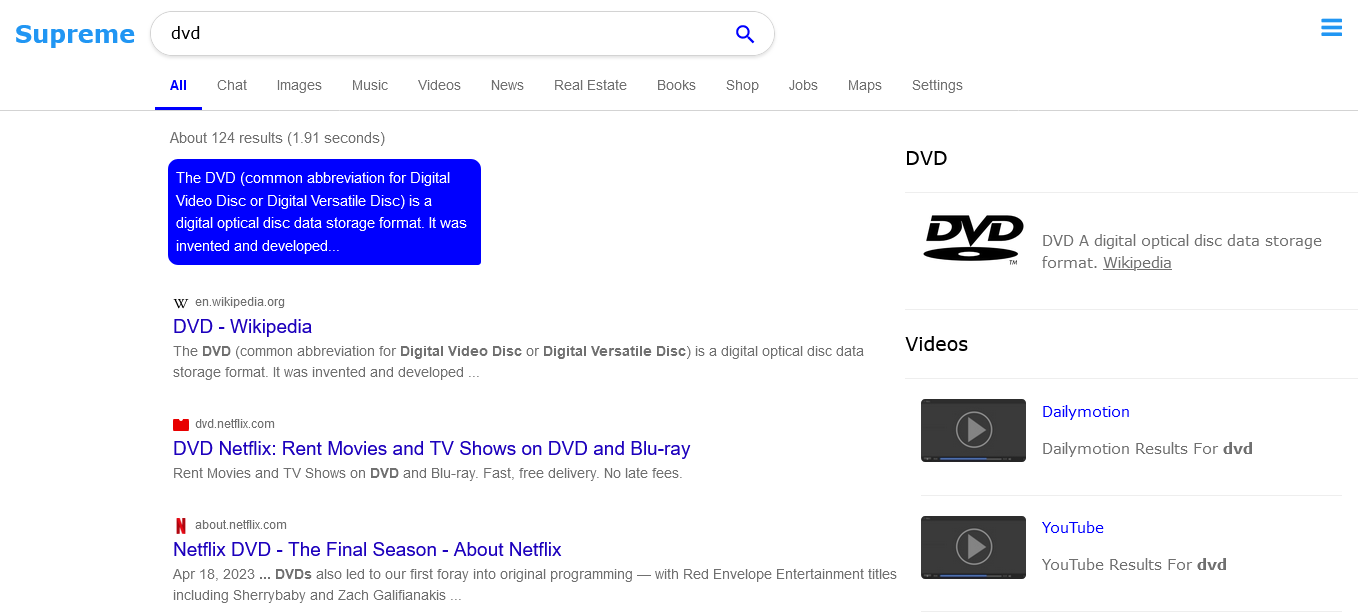Open the hamburger menu icon
The width and height of the screenshot is (1358, 615).
click(x=1331, y=28)
